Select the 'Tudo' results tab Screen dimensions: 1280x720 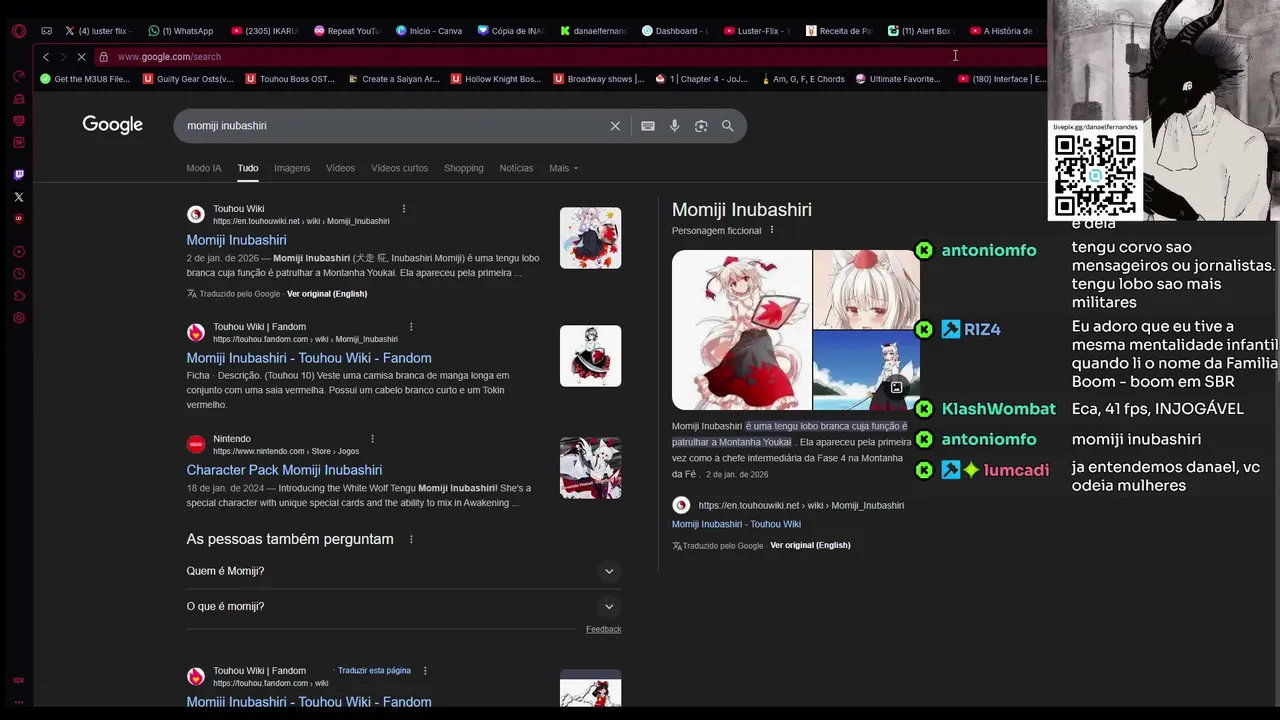click(248, 168)
